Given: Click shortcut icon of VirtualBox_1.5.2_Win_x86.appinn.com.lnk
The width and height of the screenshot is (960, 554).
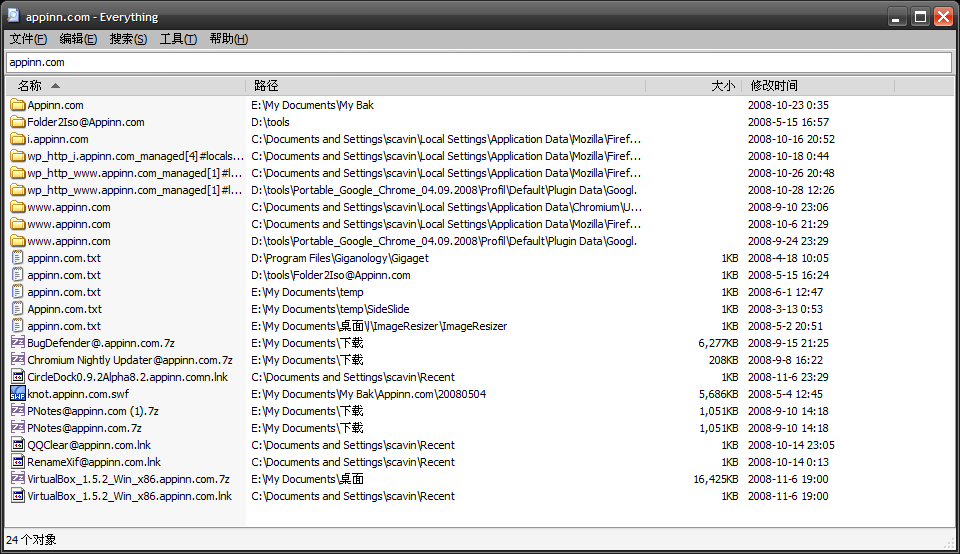Looking at the screenshot, I should click(x=18, y=496).
